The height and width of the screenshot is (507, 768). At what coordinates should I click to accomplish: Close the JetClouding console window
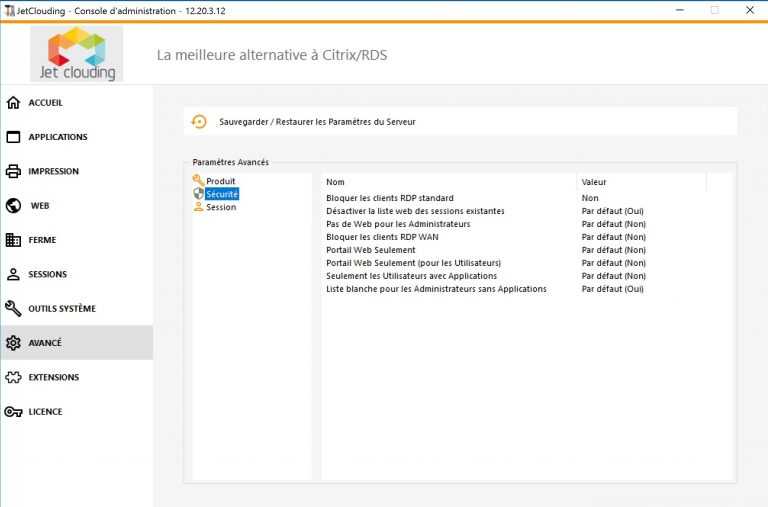pos(749,10)
